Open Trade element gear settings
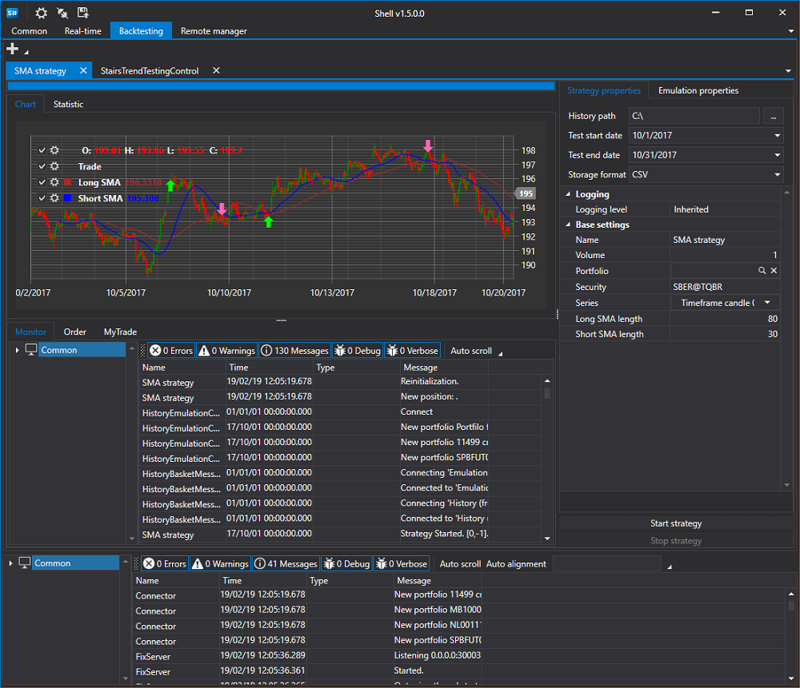 pos(54,167)
